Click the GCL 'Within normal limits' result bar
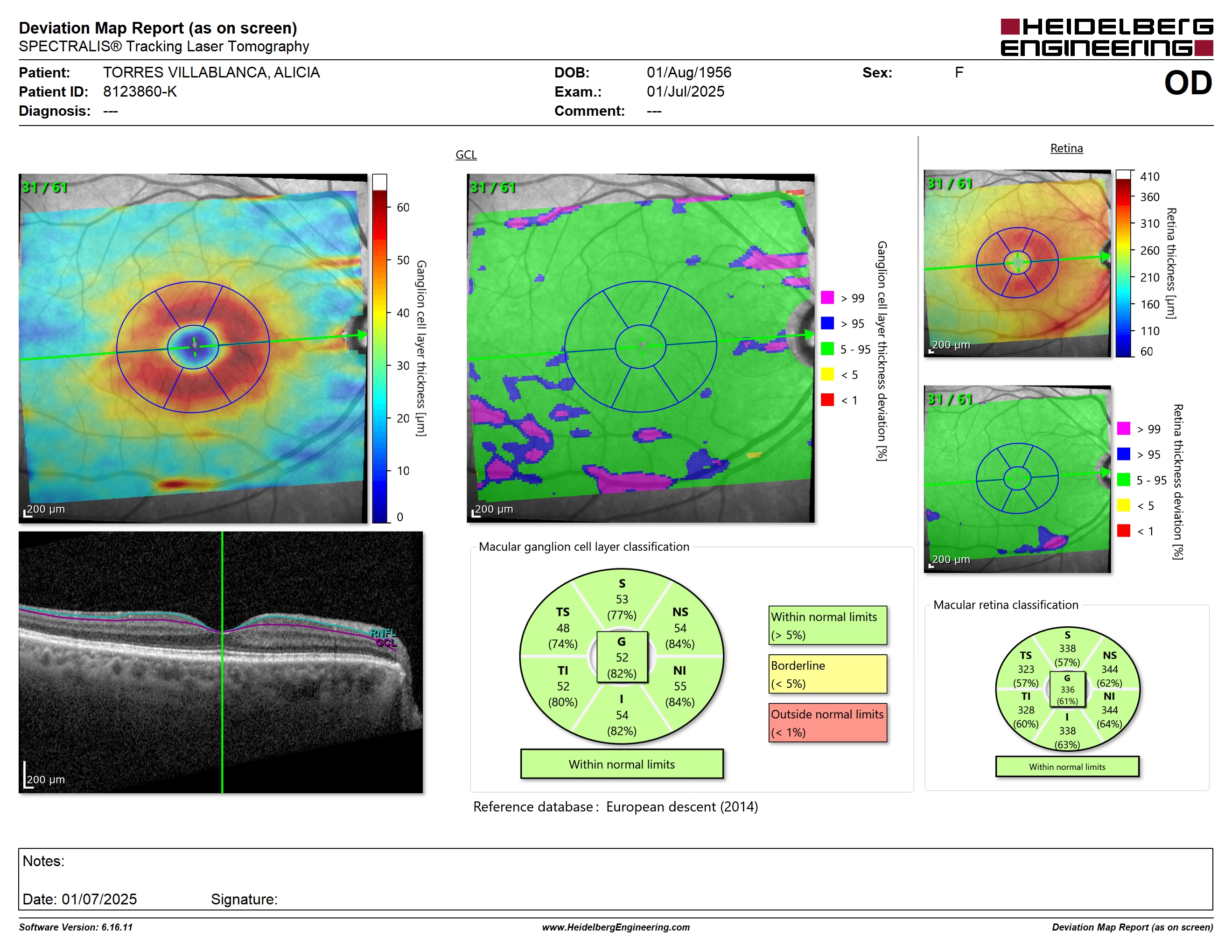 pos(622,764)
